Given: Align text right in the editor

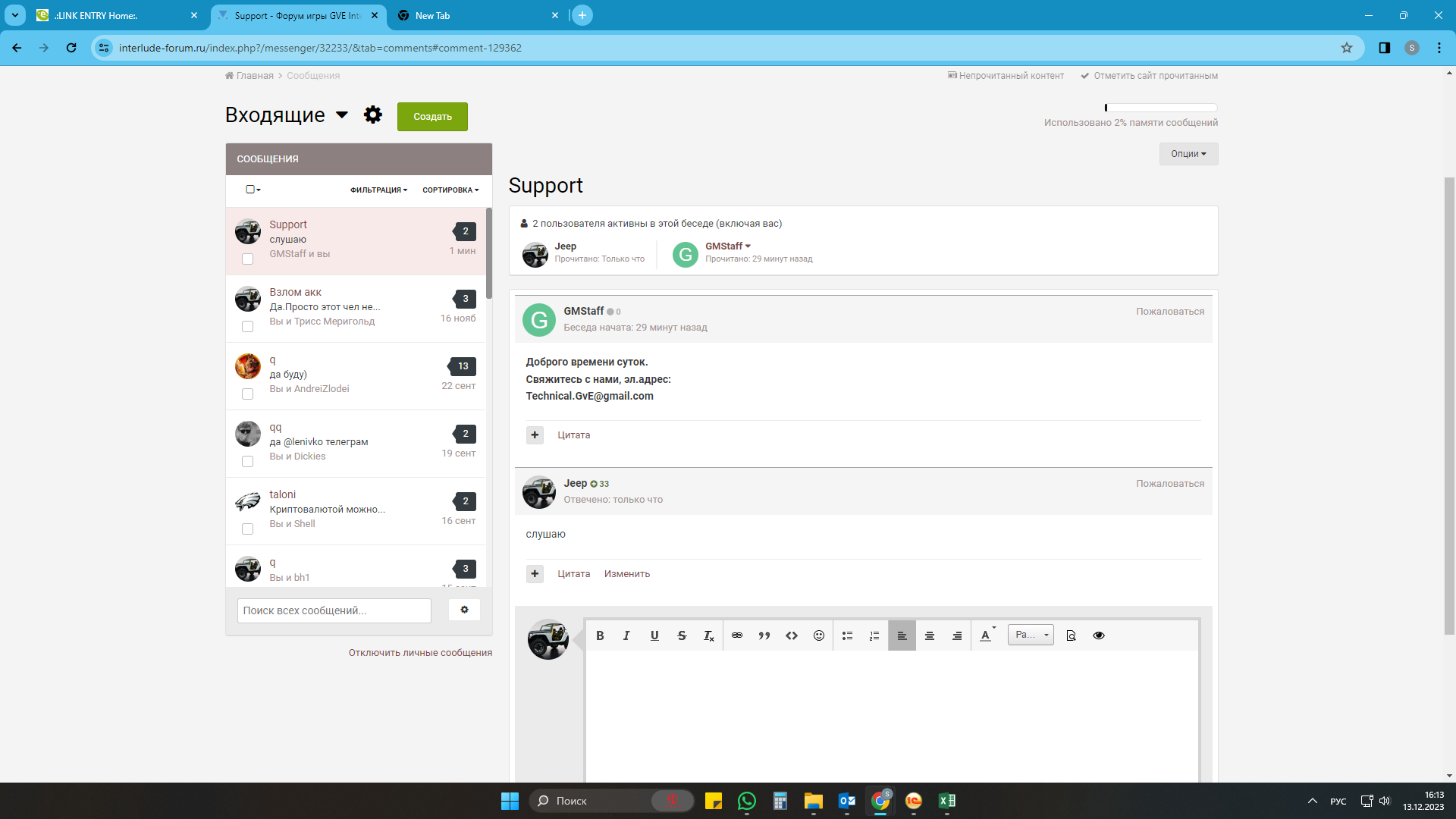Looking at the screenshot, I should (957, 635).
